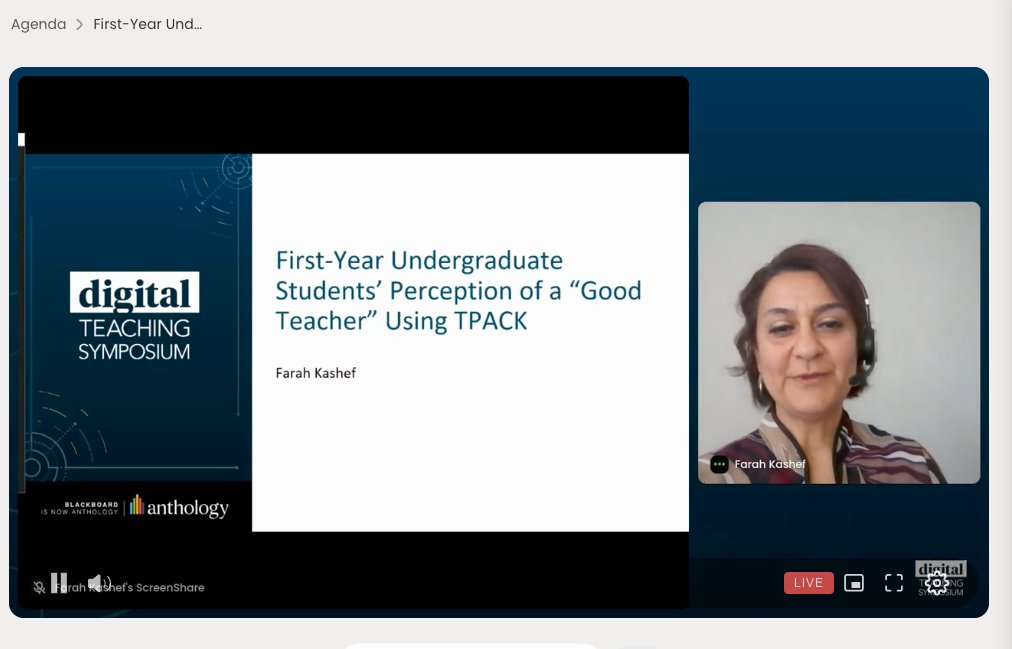
Task: Select the First-Year Und… breadcrumb item
Action: pos(148,24)
